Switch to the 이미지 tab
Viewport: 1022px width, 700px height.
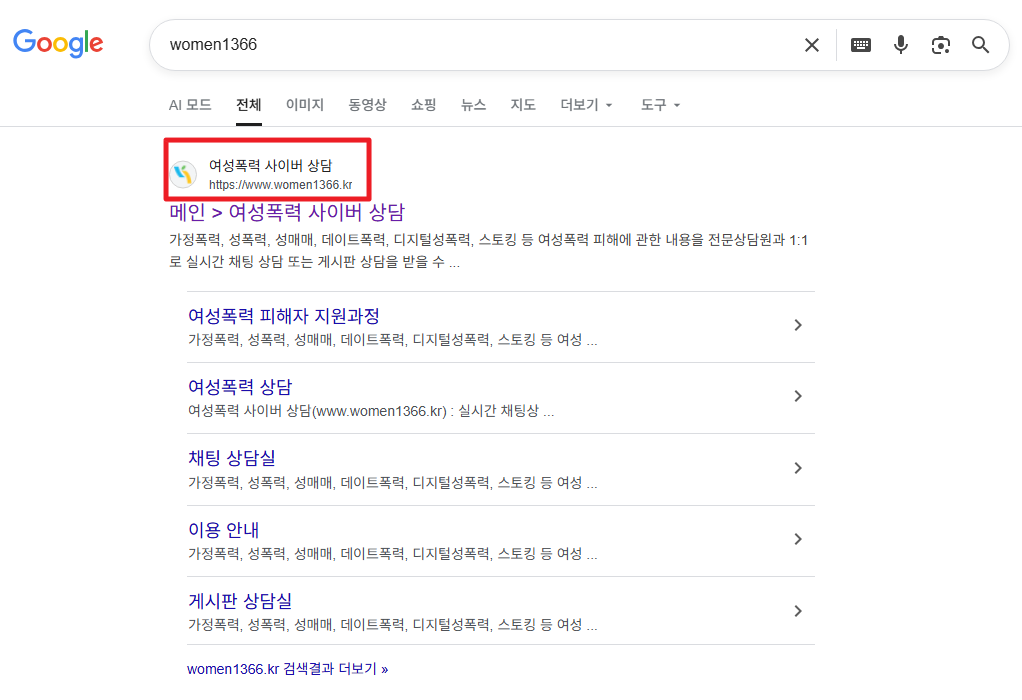(304, 105)
